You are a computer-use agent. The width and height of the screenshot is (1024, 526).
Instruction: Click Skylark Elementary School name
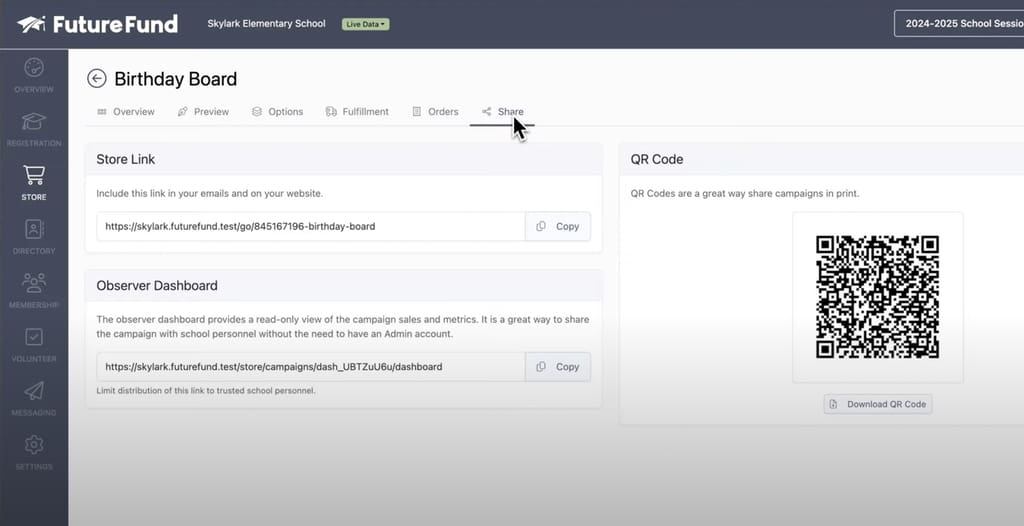[x=266, y=24]
